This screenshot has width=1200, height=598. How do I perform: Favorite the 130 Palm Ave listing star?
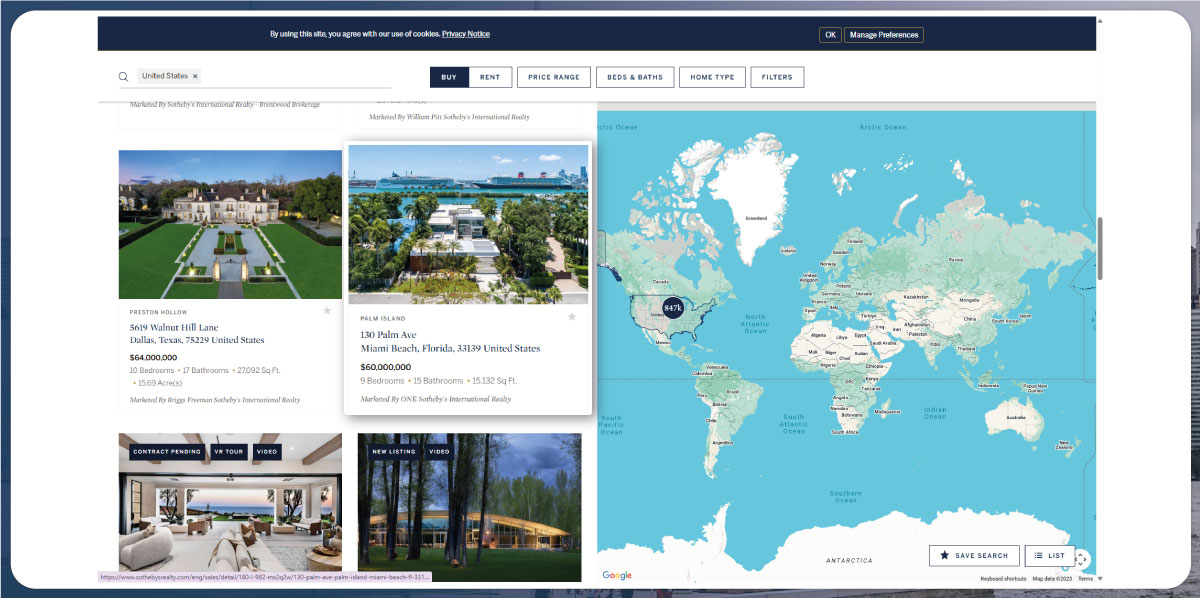[x=572, y=317]
